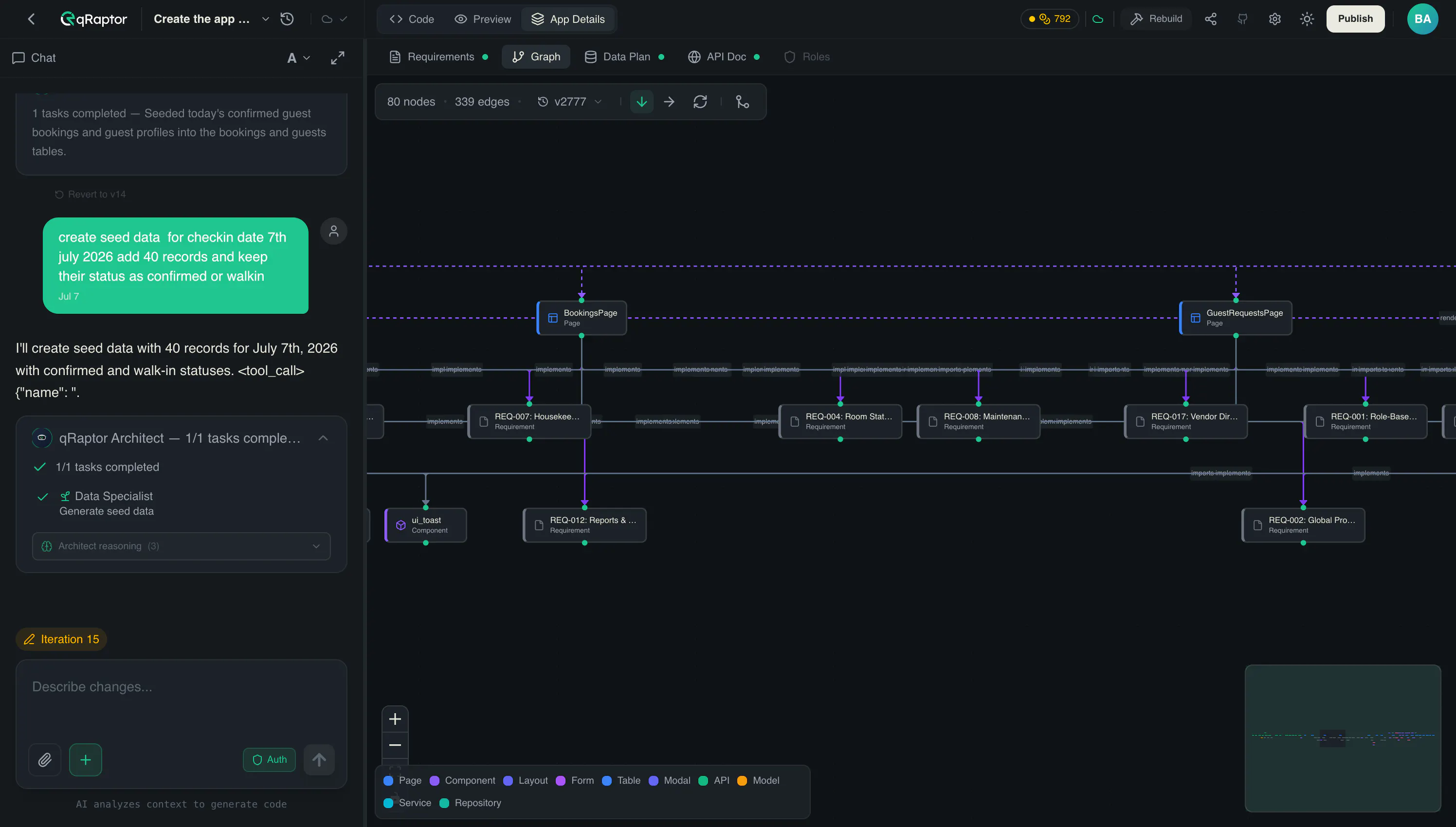Click Revert to v14 link

point(91,194)
